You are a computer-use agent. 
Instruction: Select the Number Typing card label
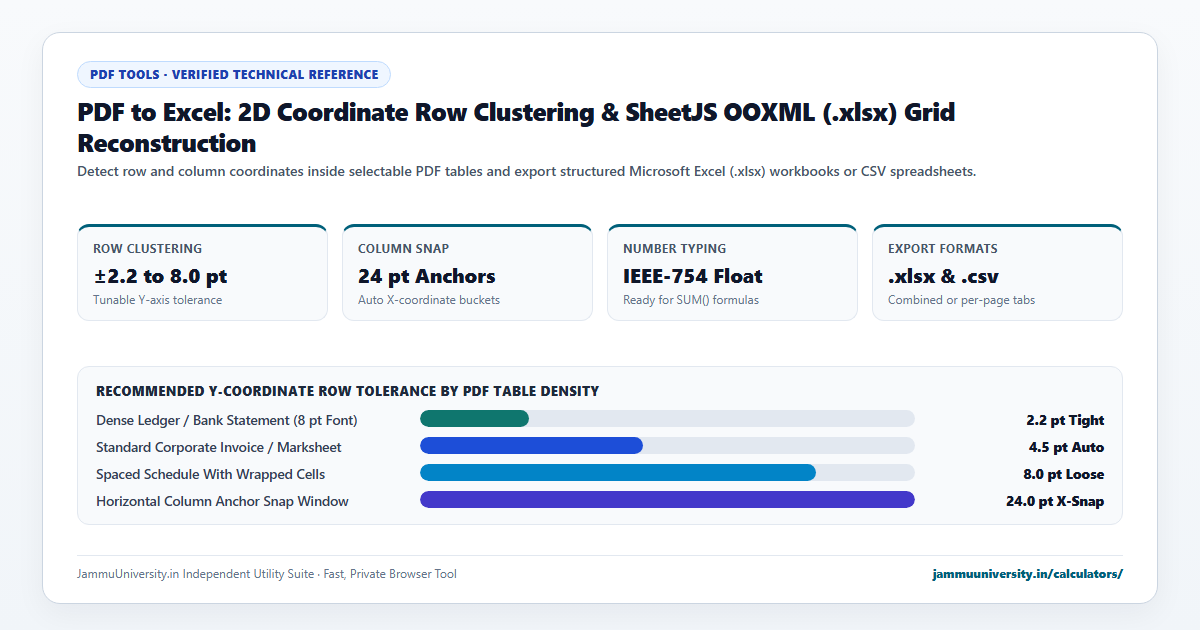(x=675, y=248)
